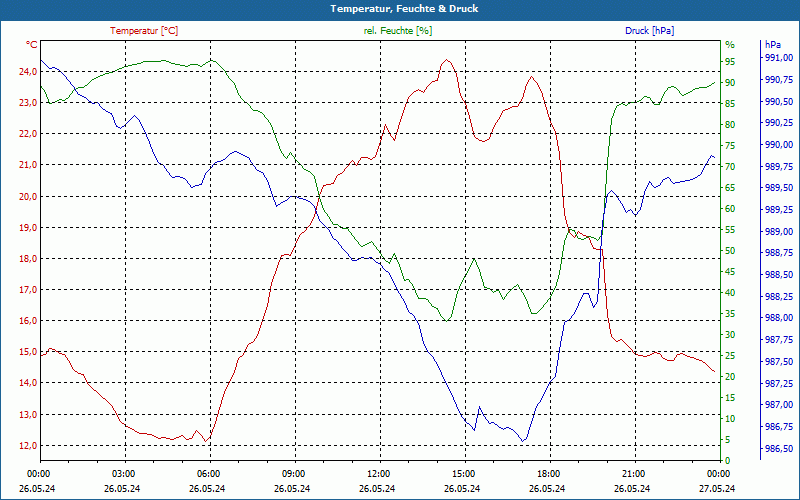
Task: Click the 988,50 pressure axis value
Action: [779, 274]
